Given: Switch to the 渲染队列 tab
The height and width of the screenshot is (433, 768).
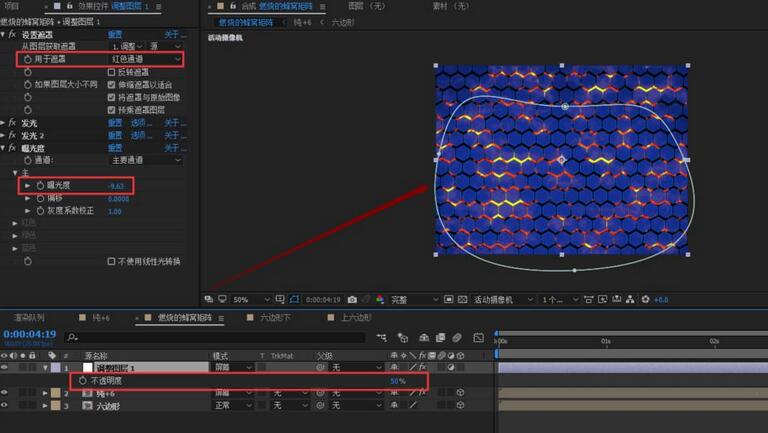Looking at the screenshot, I should click(x=28, y=317).
